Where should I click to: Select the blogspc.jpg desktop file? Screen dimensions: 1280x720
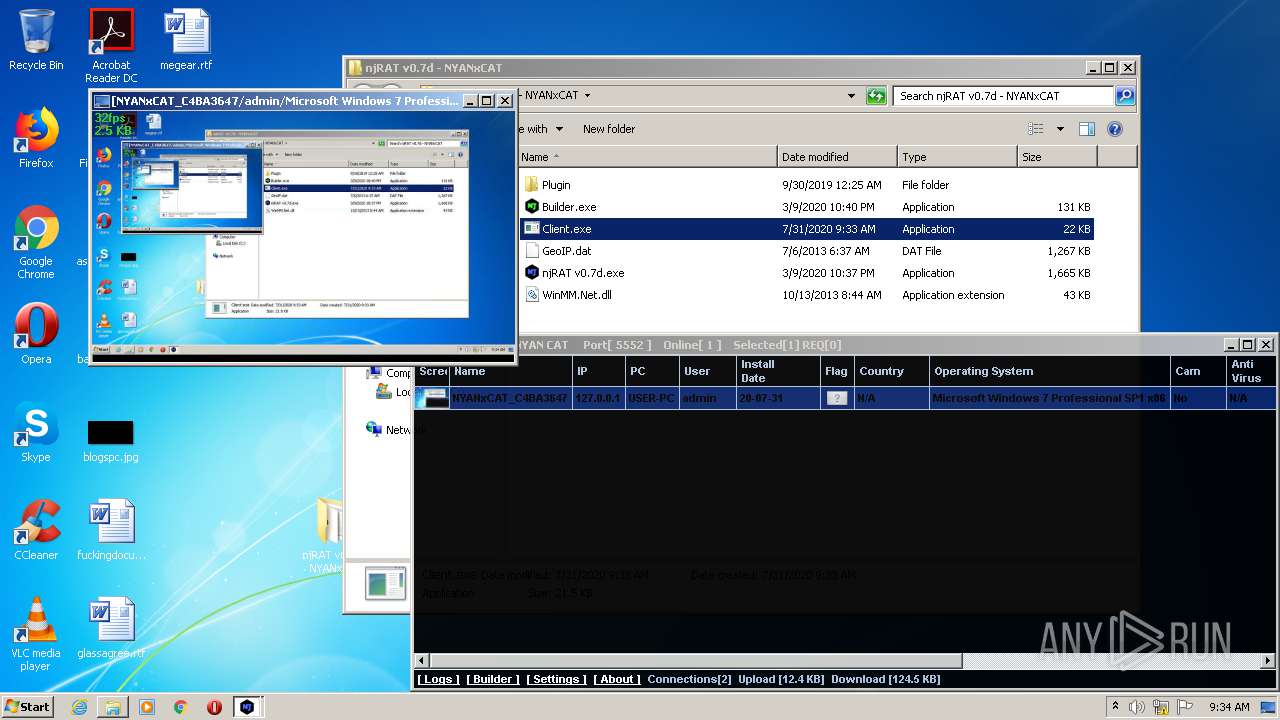pyautogui.click(x=110, y=440)
